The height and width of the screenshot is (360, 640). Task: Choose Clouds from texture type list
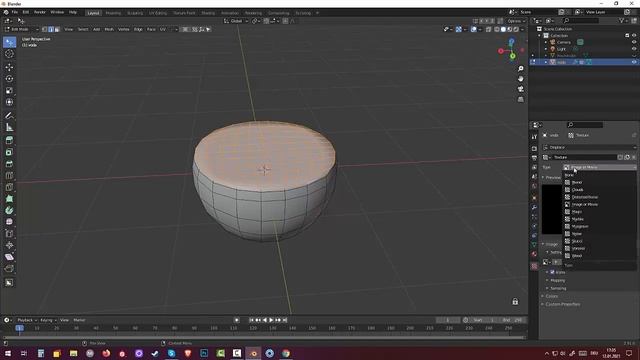599,190
